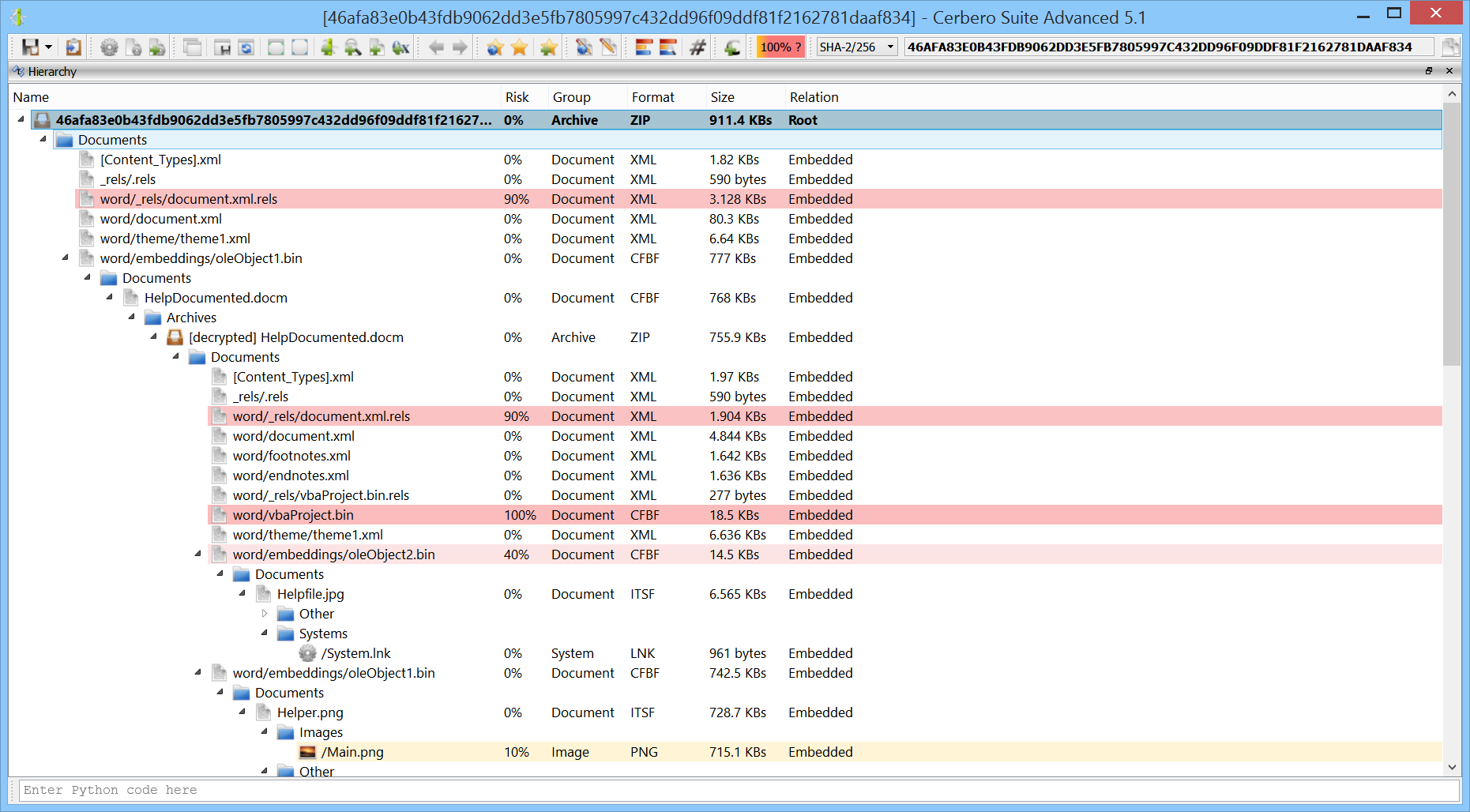
Task: Click the green frame view icon
Action: click(276, 47)
